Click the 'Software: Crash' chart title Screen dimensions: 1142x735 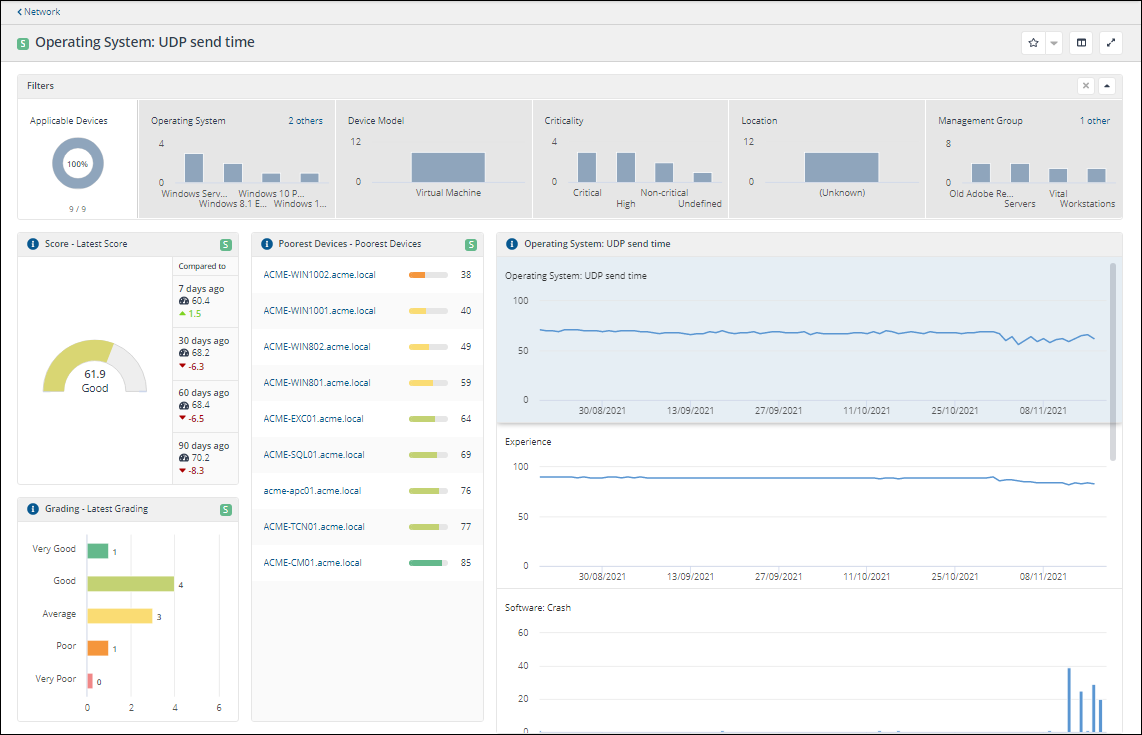tap(537, 608)
